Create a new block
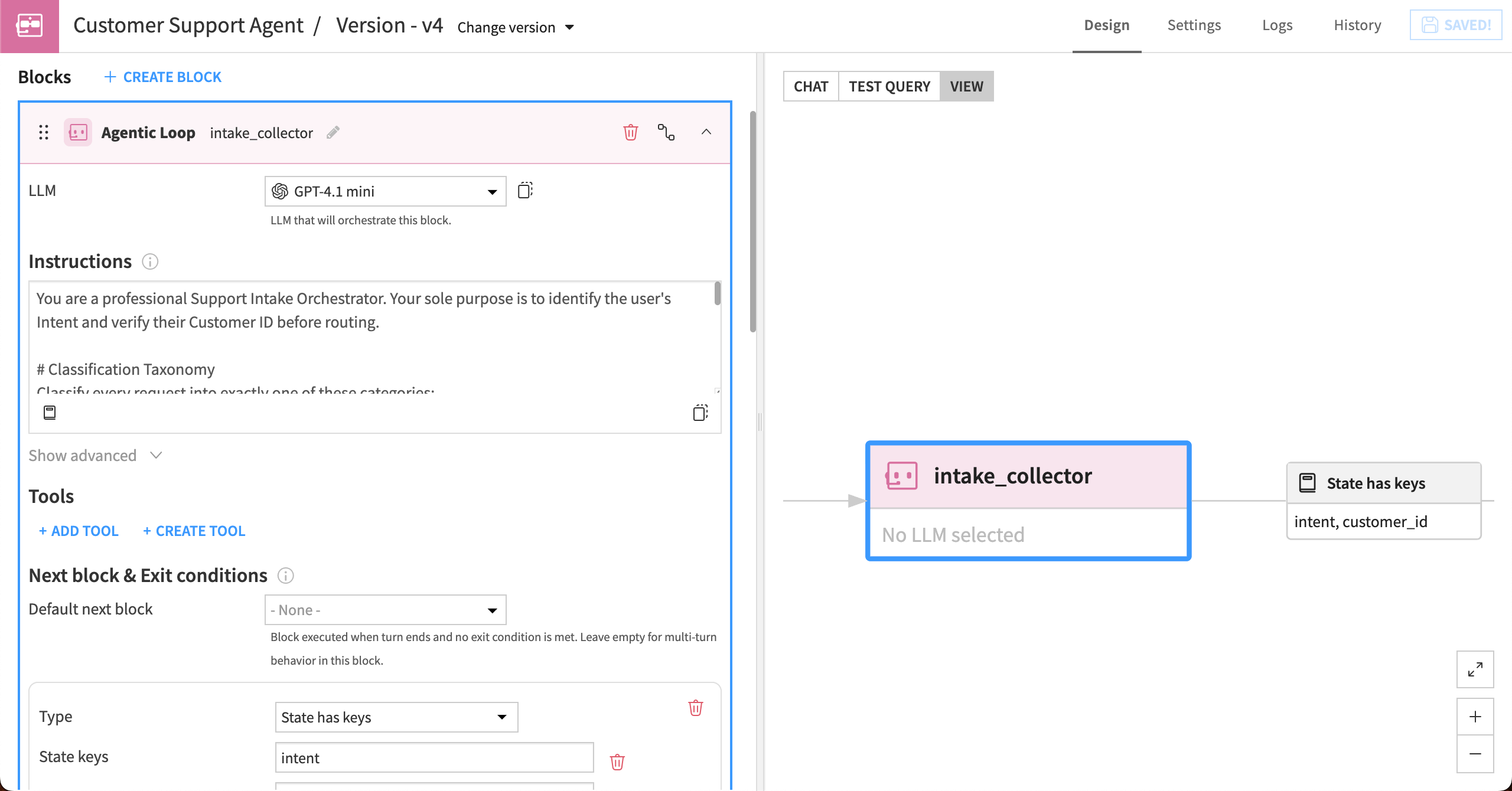This screenshot has width=1512, height=791. point(162,76)
